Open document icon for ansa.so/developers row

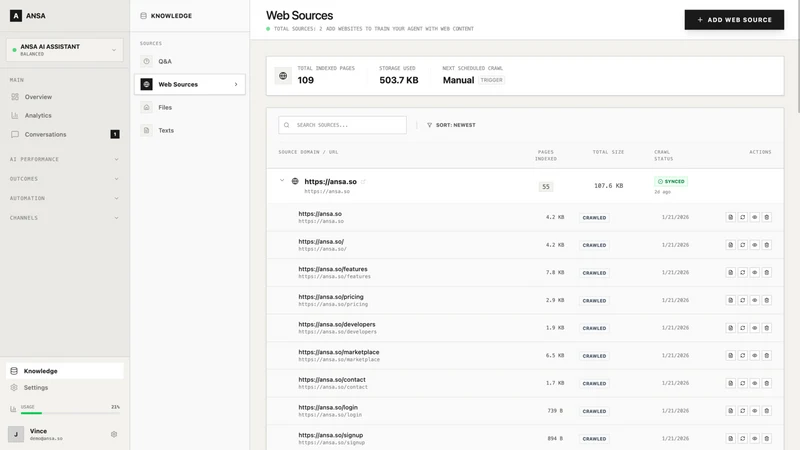tap(730, 328)
